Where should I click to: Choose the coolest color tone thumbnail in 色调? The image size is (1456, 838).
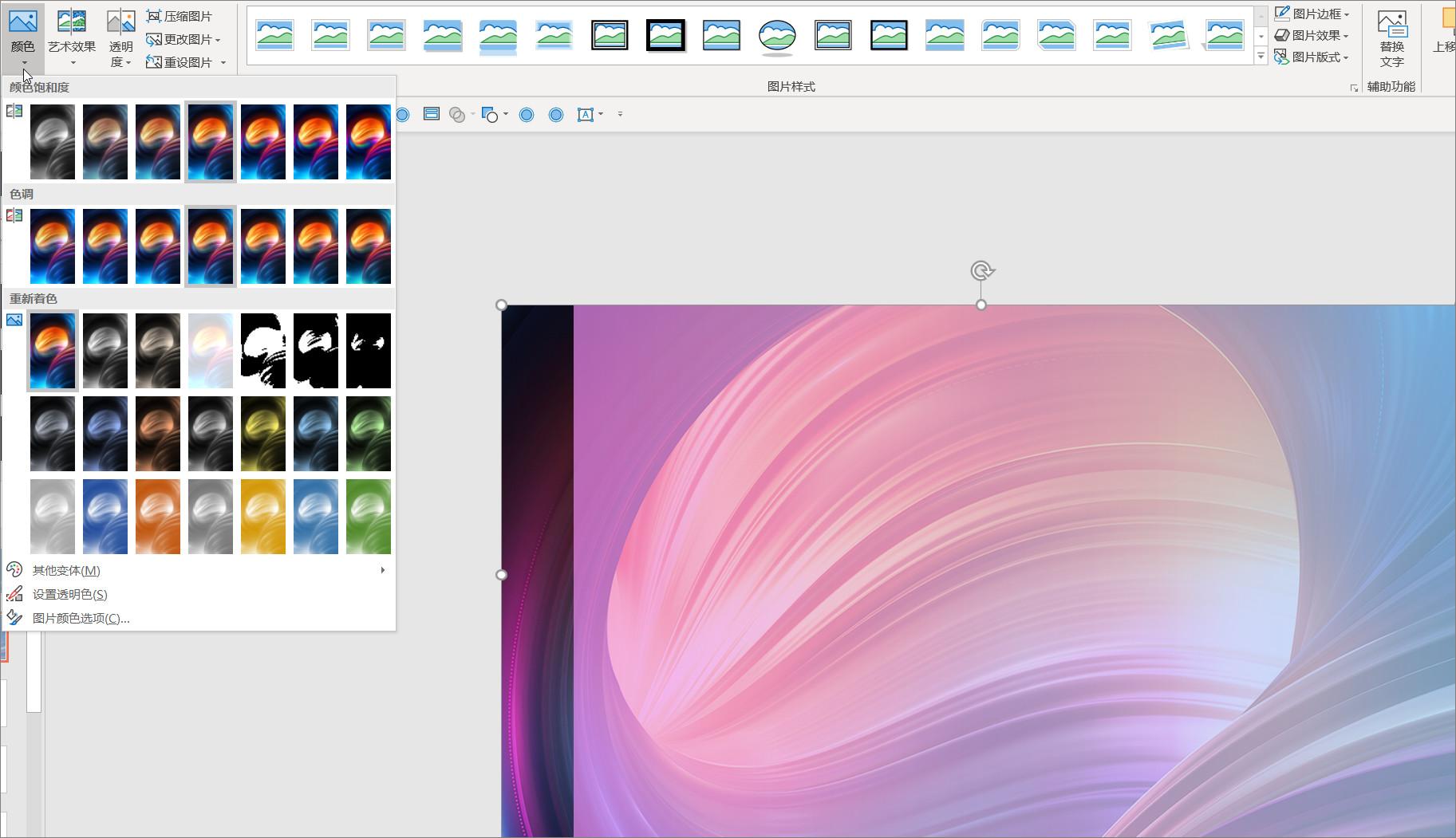[53, 246]
